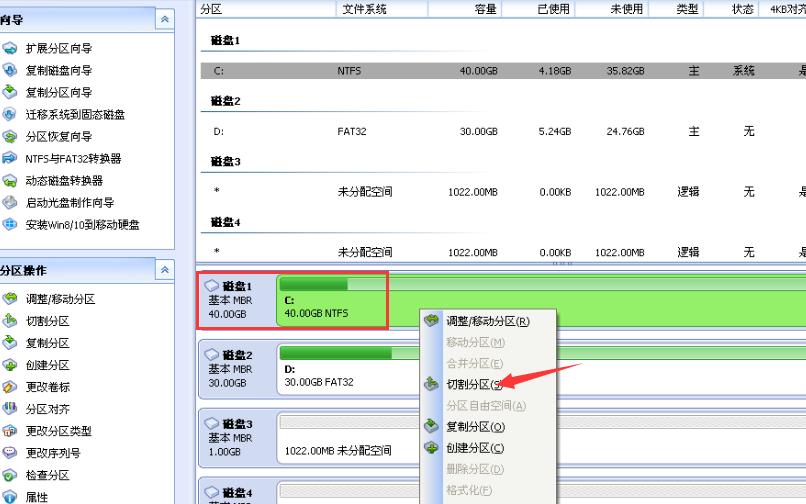Choose 切割分区(S) in the context menu
Screen dimensions: 806x504
tap(474, 385)
